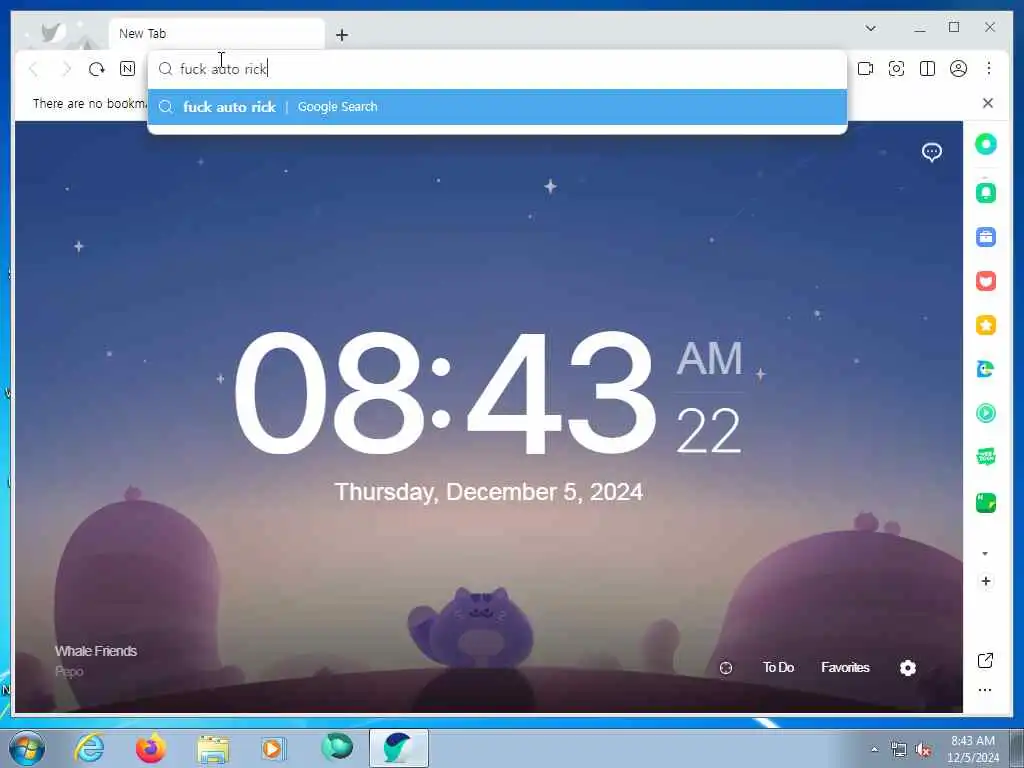Open the chat bubble icon on new tab page
The width and height of the screenshot is (1024, 768).
(x=932, y=153)
